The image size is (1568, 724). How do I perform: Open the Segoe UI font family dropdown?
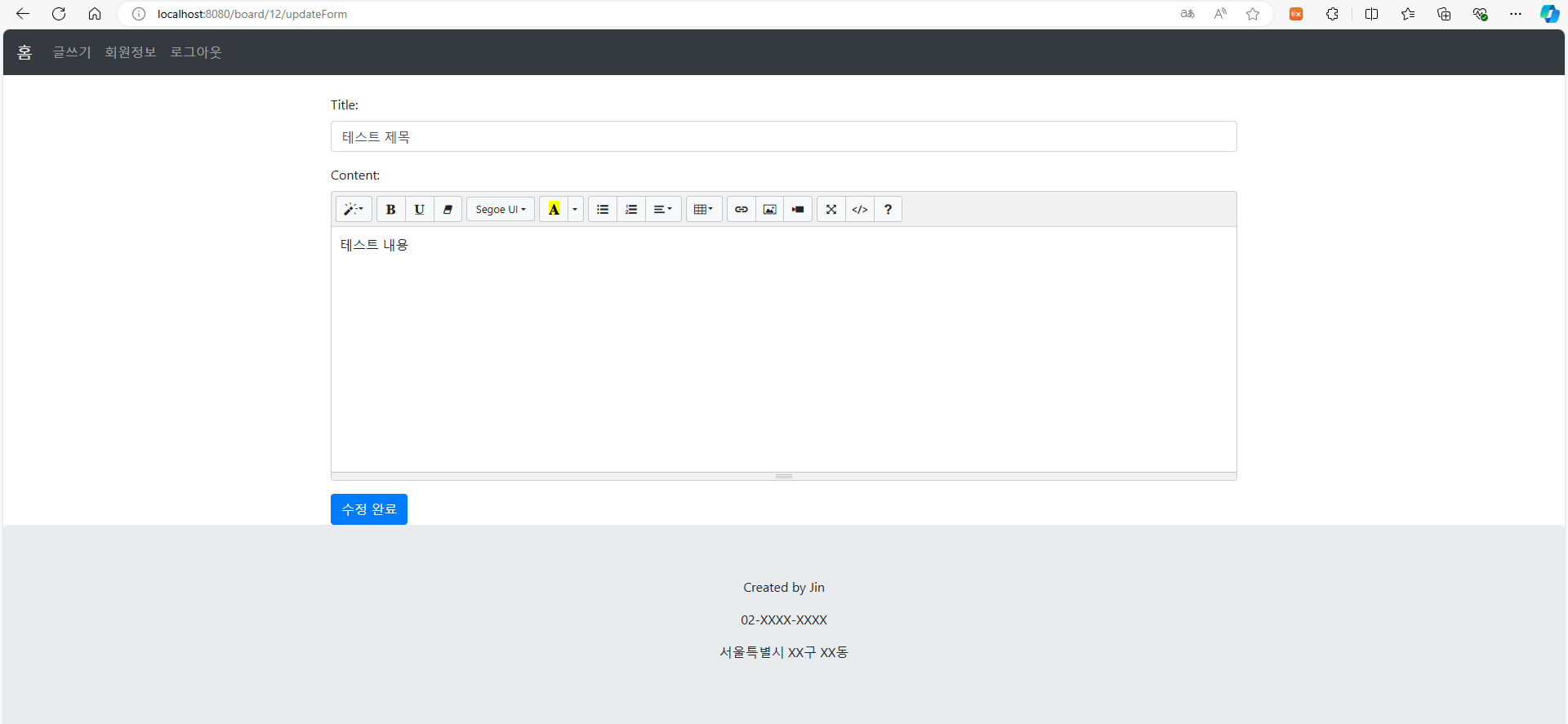click(x=501, y=209)
